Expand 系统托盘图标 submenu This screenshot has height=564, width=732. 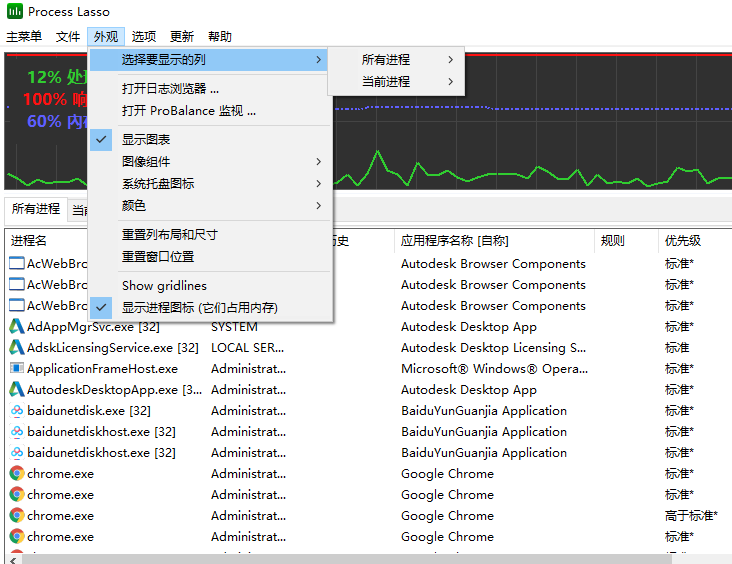click(x=210, y=183)
